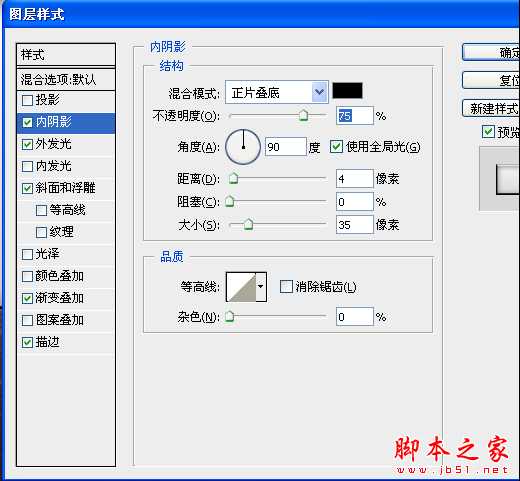This screenshot has height=481, width=520.
Task: Focus the 阻塞 choke value field
Action: (x=355, y=201)
